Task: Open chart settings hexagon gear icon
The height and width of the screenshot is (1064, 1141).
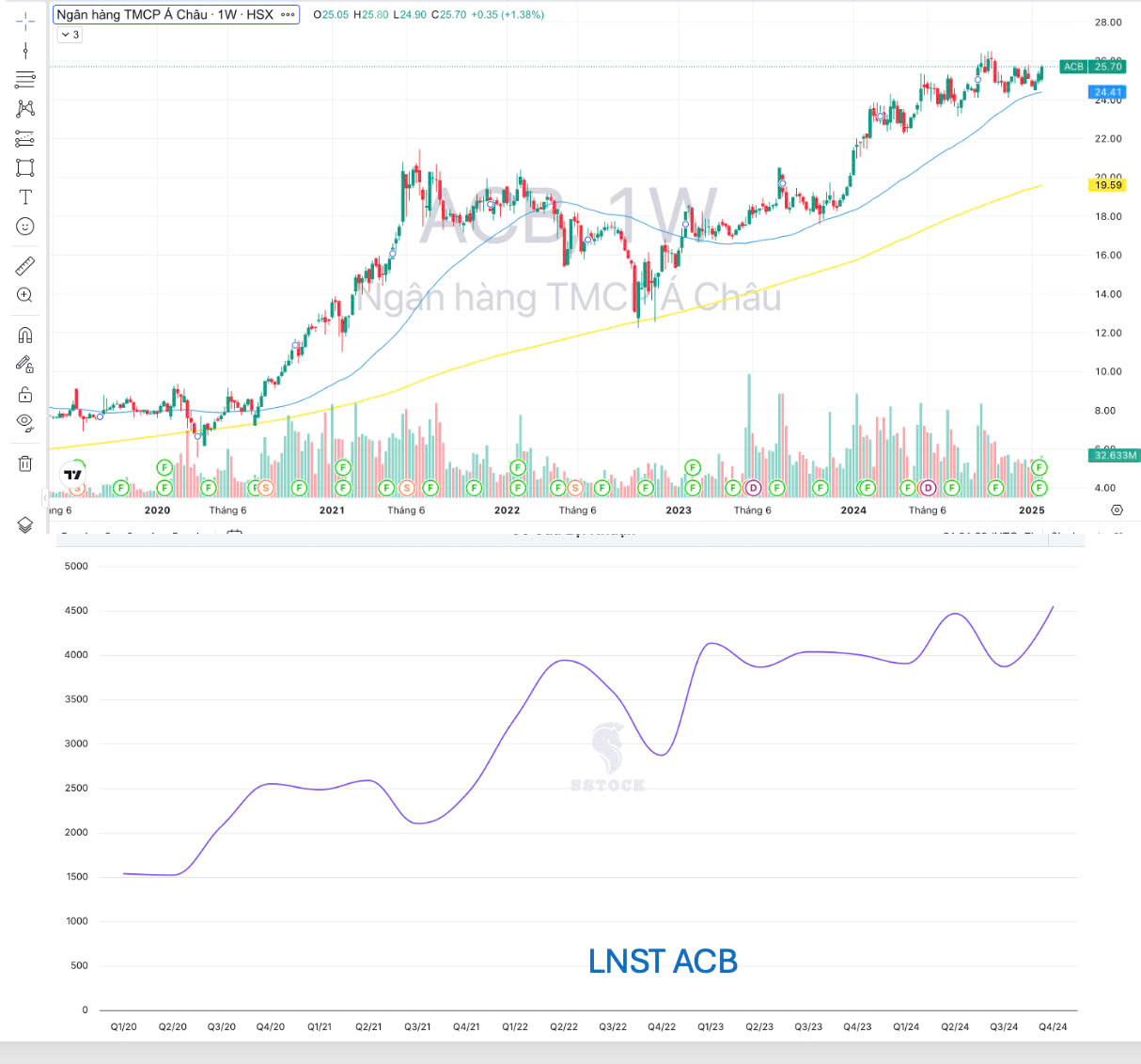Action: click(x=1117, y=509)
